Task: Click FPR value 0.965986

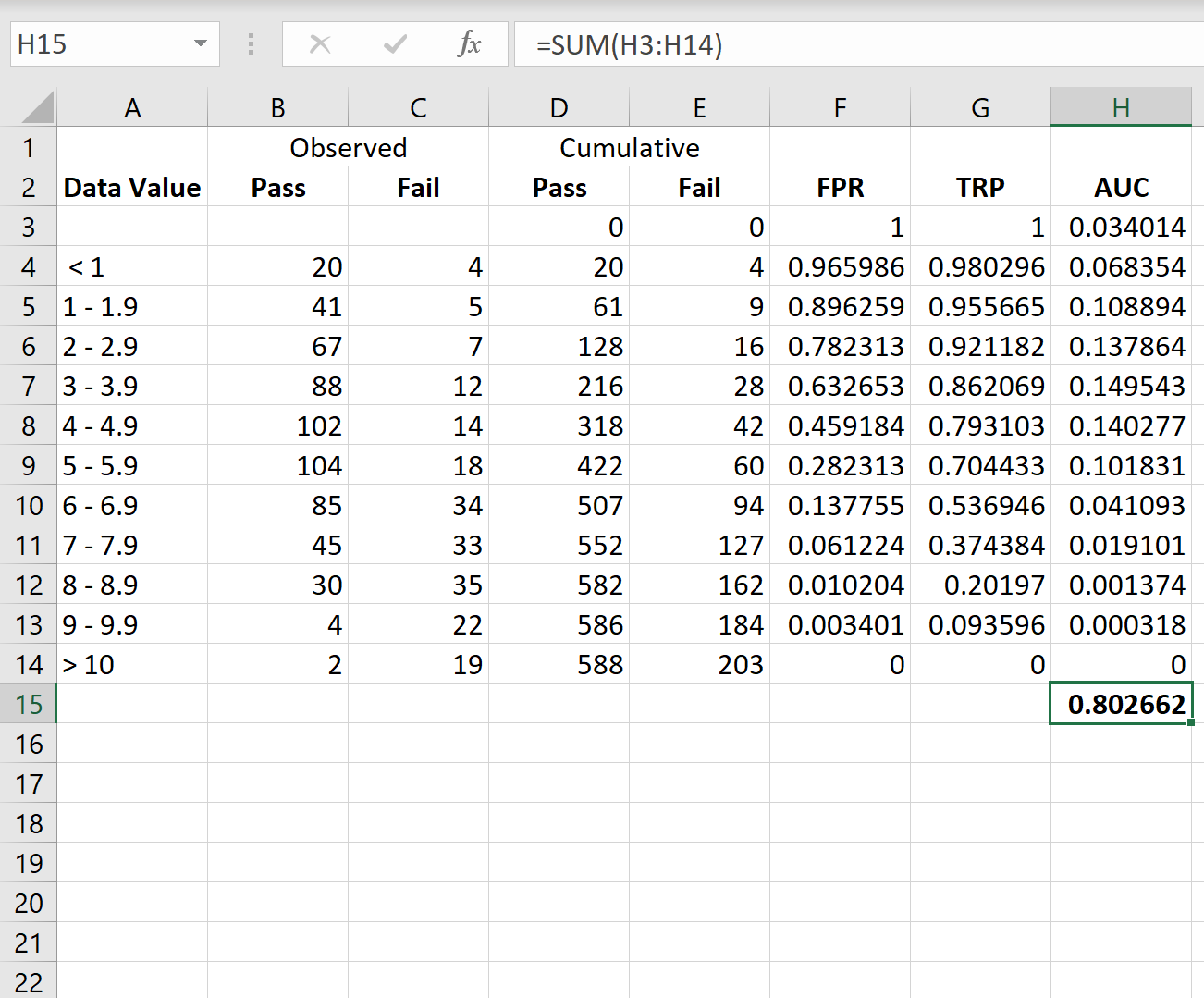Action: (x=840, y=266)
